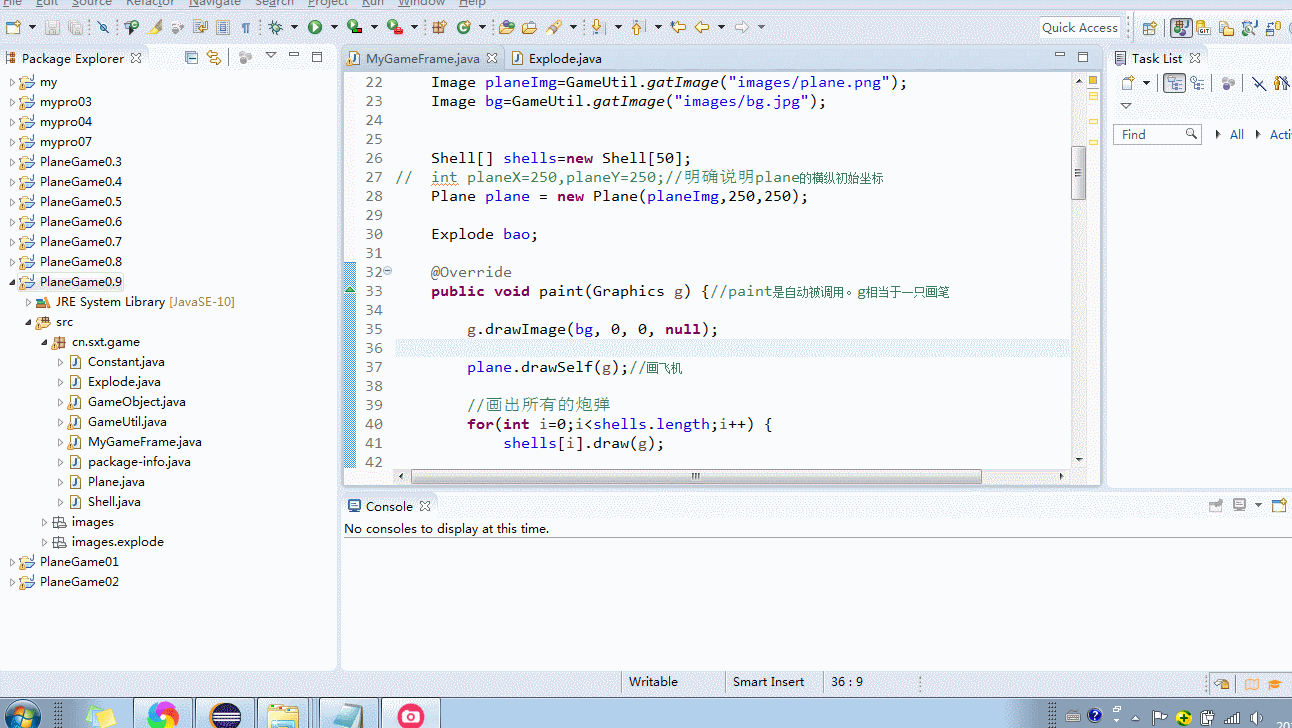Open Constant.java in Package Explorer
Viewport: 1292px width, 728px height.
point(126,362)
